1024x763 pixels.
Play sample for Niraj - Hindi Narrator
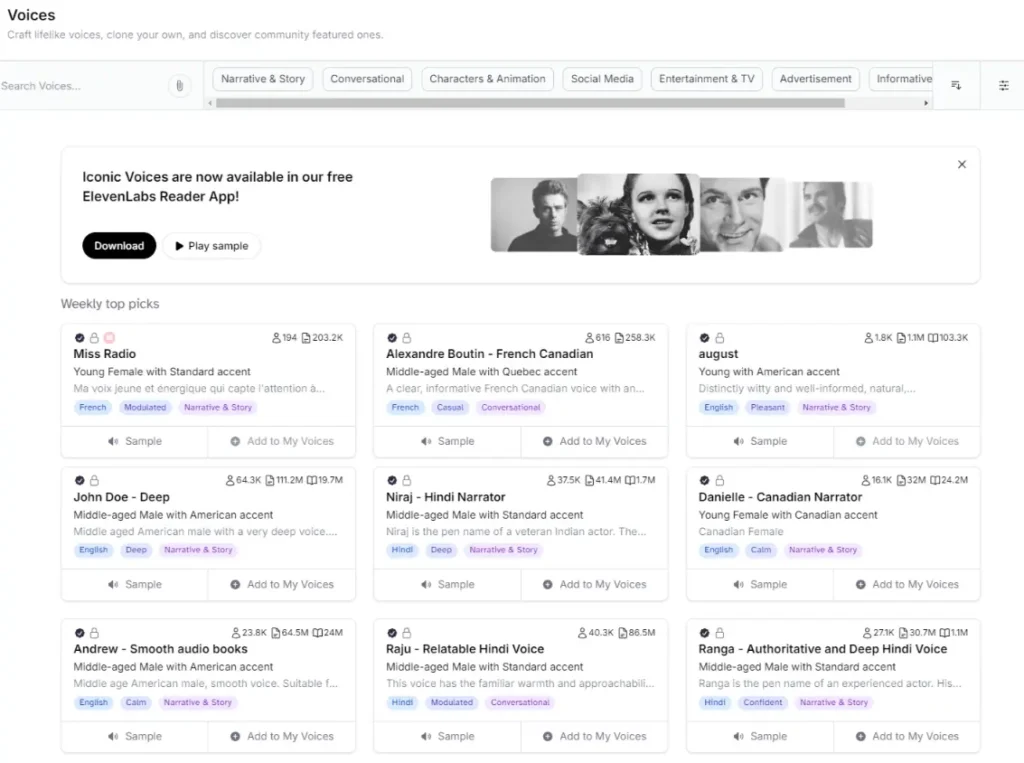[446, 584]
